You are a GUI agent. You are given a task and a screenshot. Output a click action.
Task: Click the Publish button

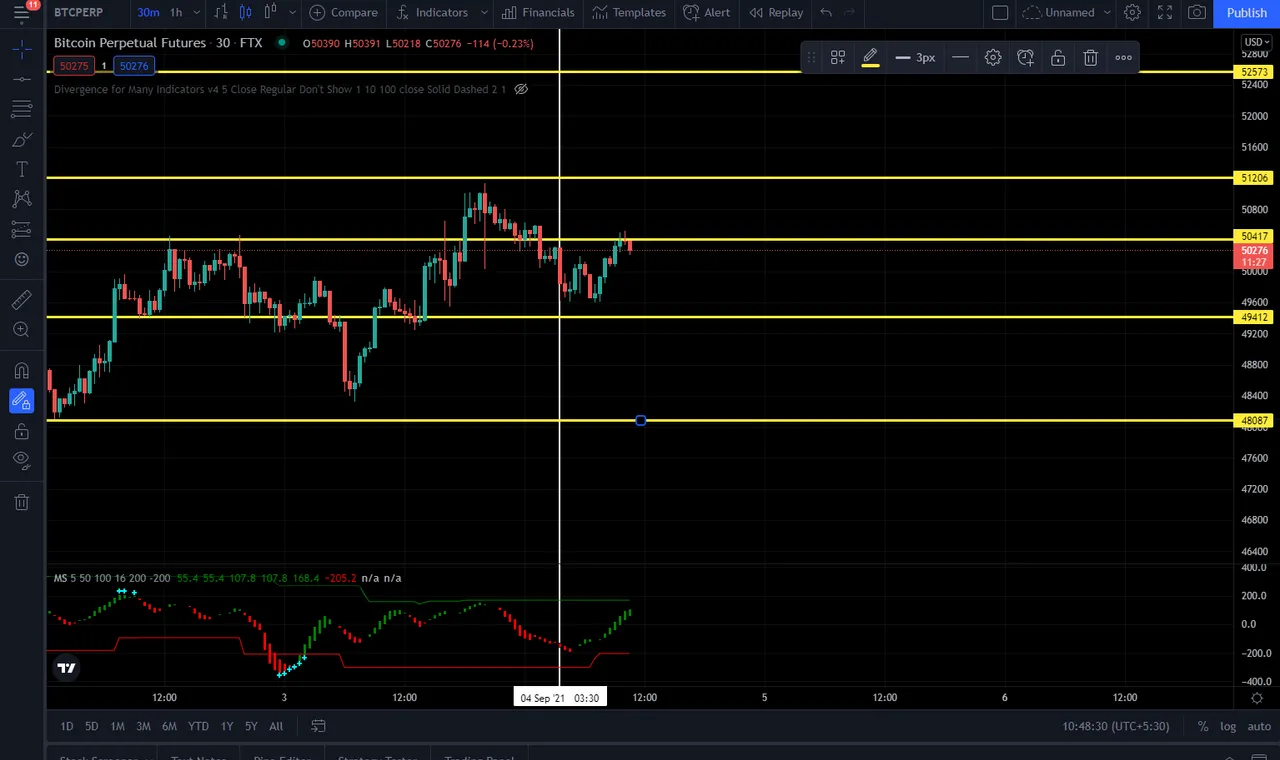pos(1246,13)
